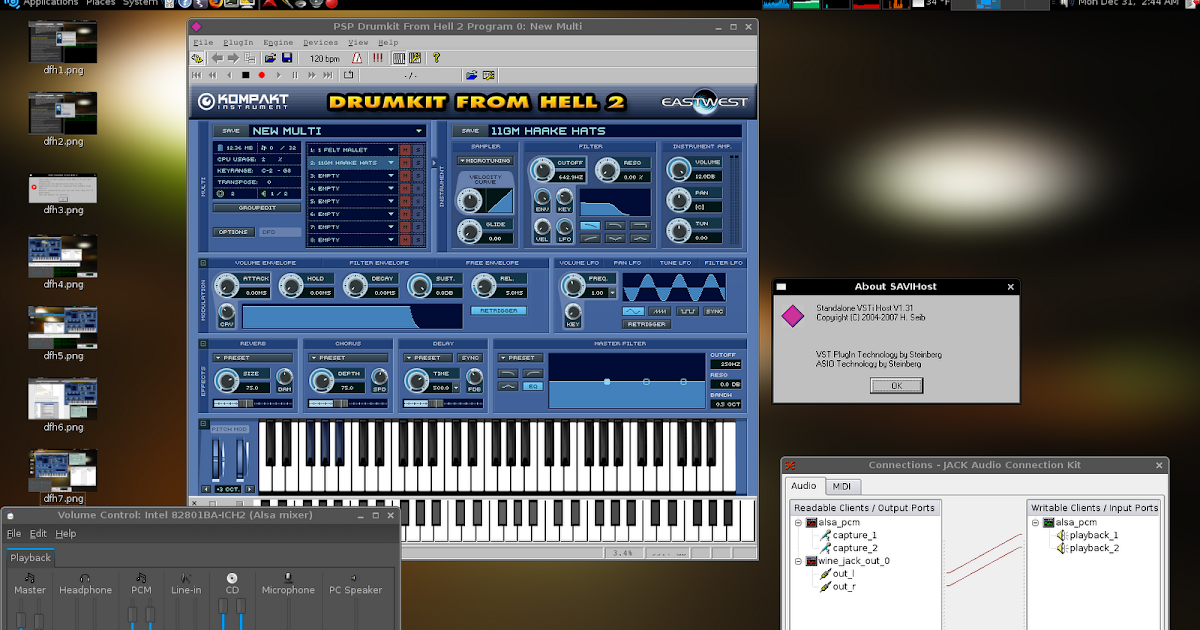
Task: Open the Plugin menu in SAVIHost
Action: click(240, 42)
